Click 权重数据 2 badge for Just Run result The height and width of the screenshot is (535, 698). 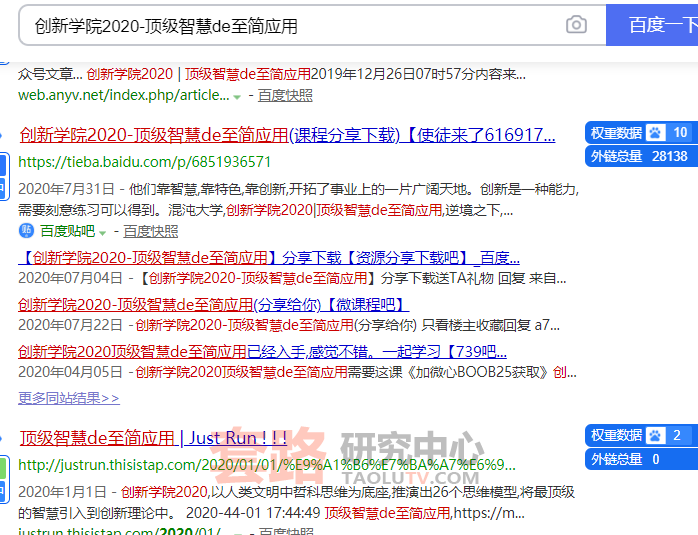pos(641,435)
